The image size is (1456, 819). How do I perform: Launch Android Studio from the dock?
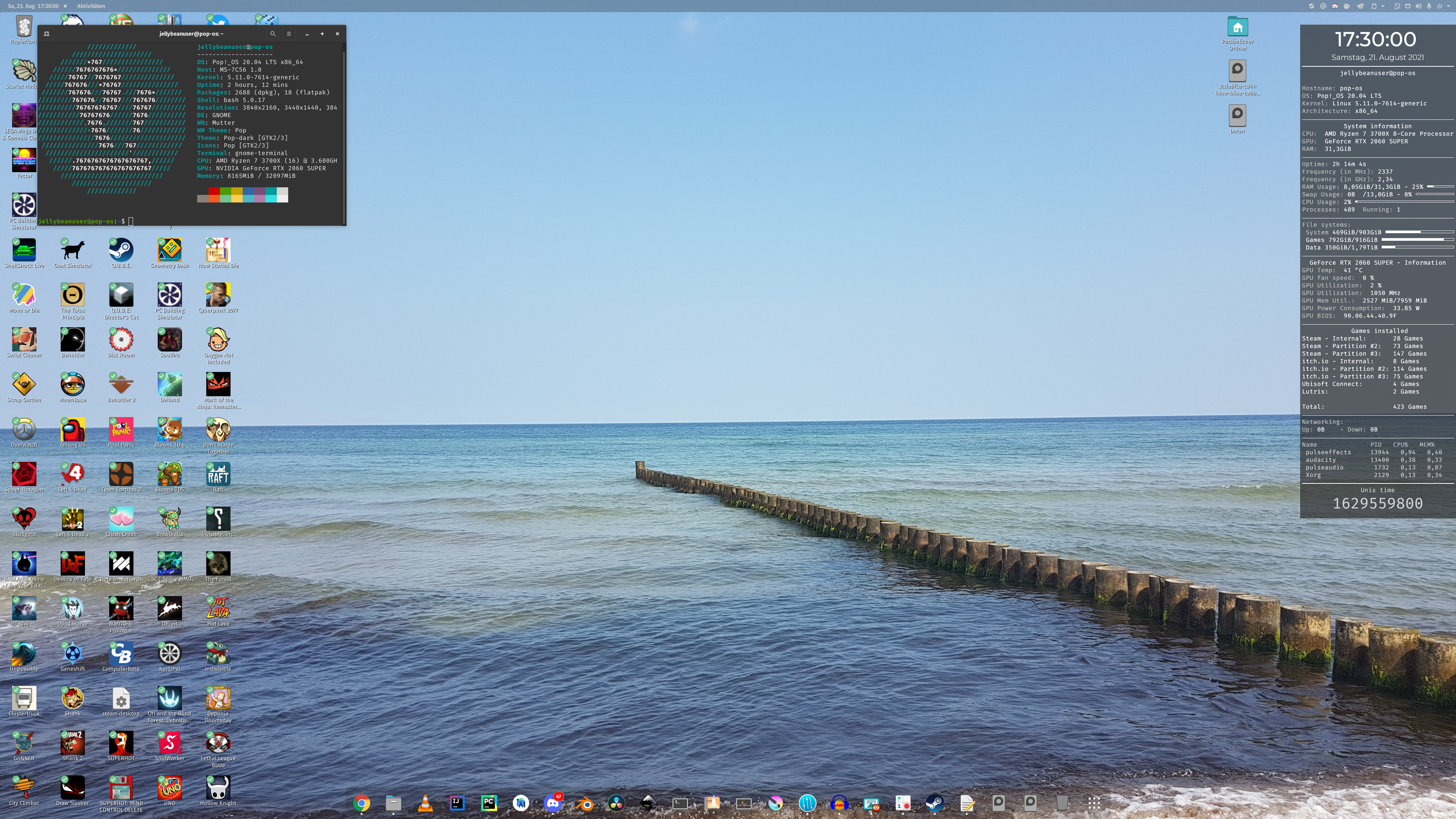coord(521,803)
